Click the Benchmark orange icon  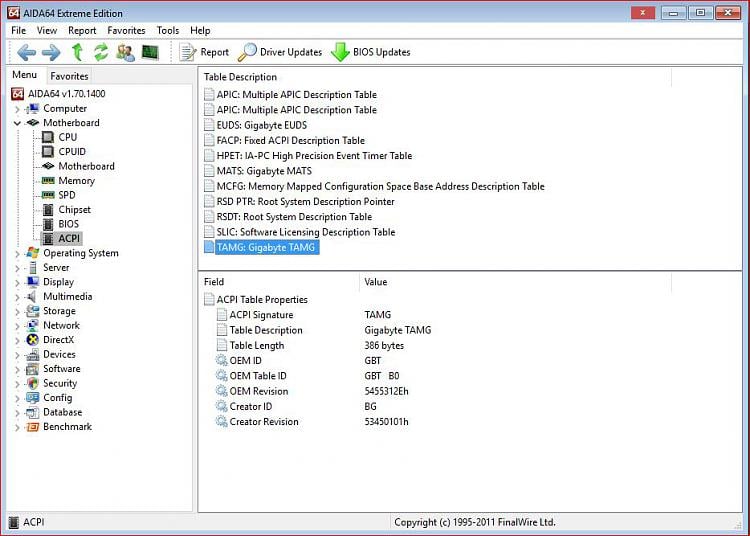pos(33,427)
